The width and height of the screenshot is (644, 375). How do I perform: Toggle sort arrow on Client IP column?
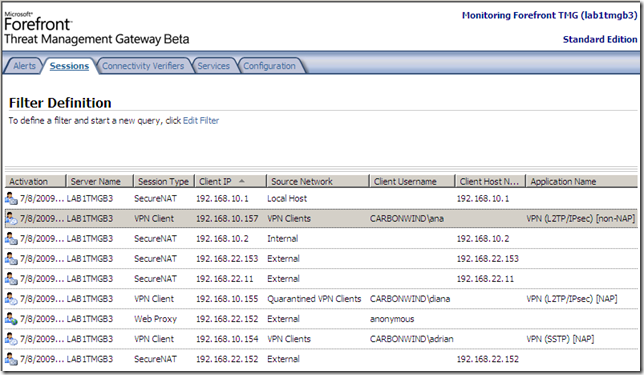pyautogui.click(x=242, y=181)
